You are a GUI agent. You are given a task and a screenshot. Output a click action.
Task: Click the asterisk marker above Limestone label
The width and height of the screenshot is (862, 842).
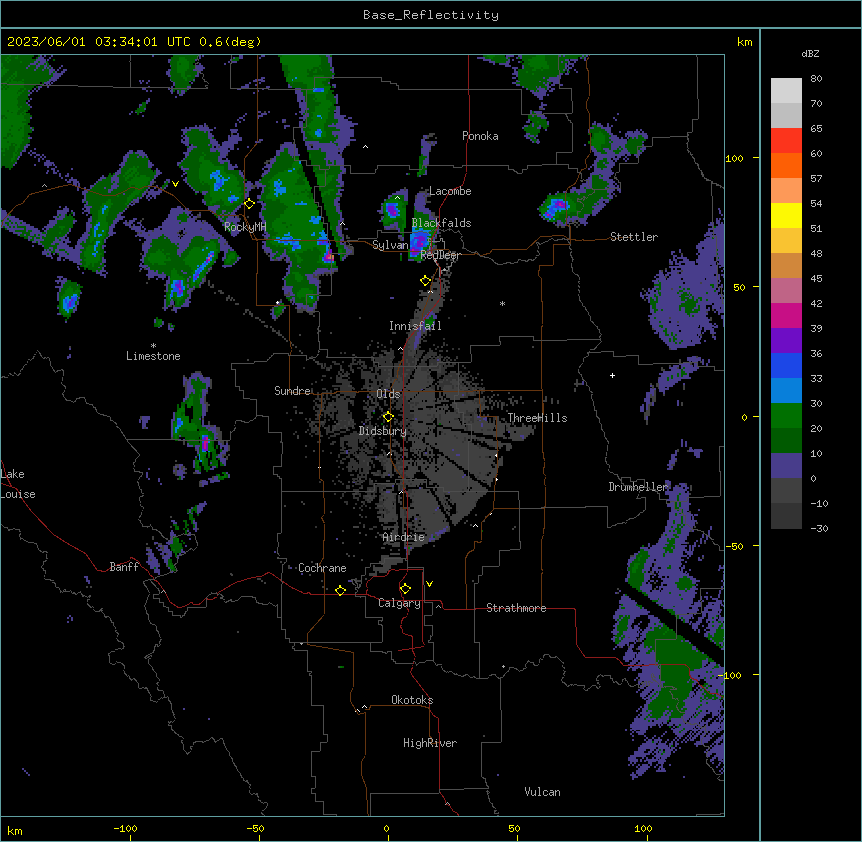point(153,345)
